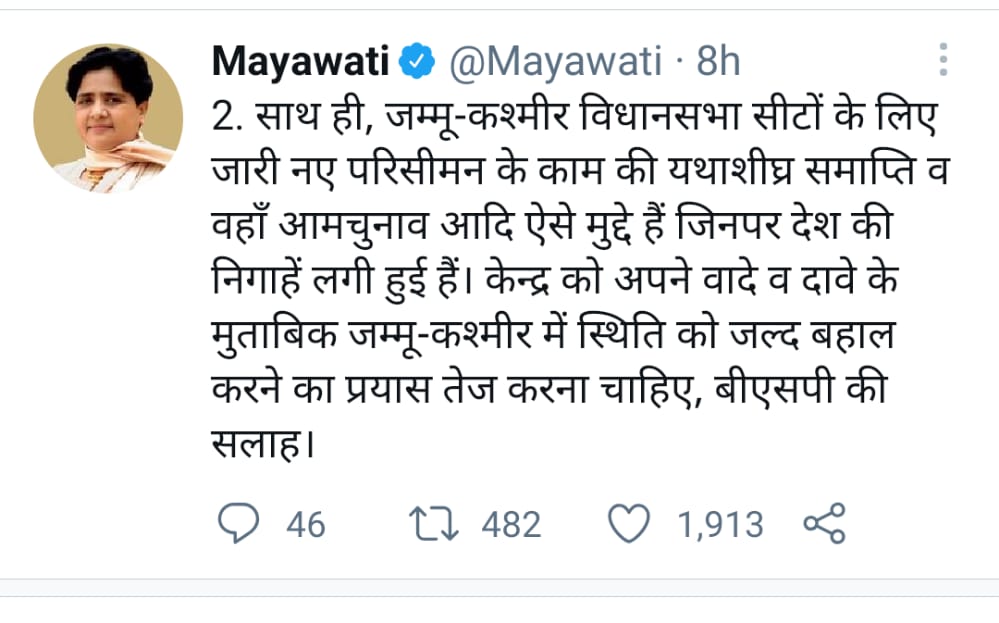
Task: Retweet this post using the arrows icon
Action: pyautogui.click(x=433, y=523)
